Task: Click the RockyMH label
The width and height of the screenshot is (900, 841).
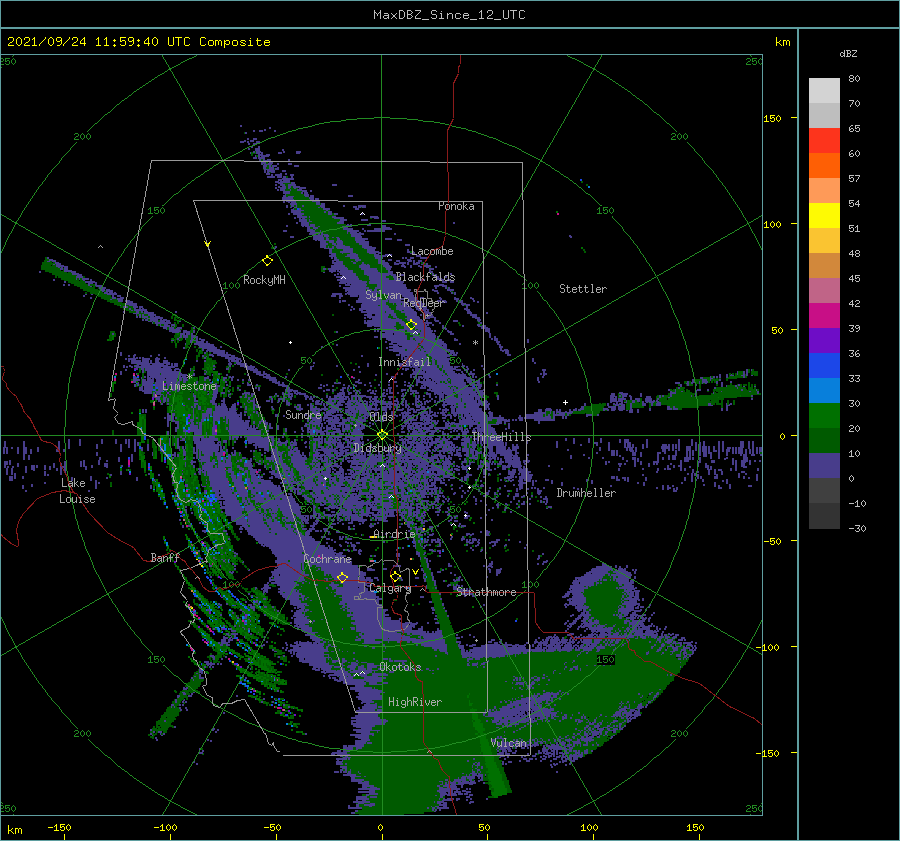Action: click(264, 280)
